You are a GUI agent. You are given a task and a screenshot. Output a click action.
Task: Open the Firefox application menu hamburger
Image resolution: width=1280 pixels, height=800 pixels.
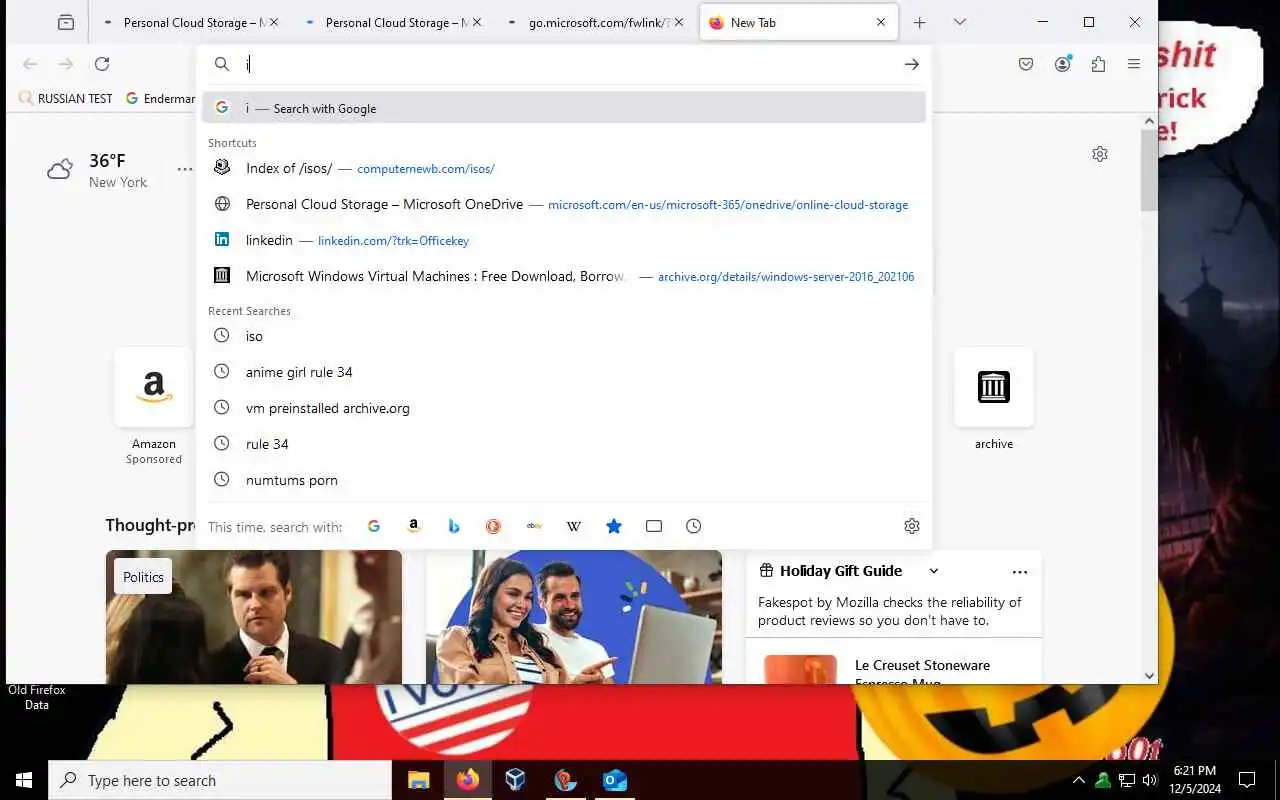point(1134,64)
